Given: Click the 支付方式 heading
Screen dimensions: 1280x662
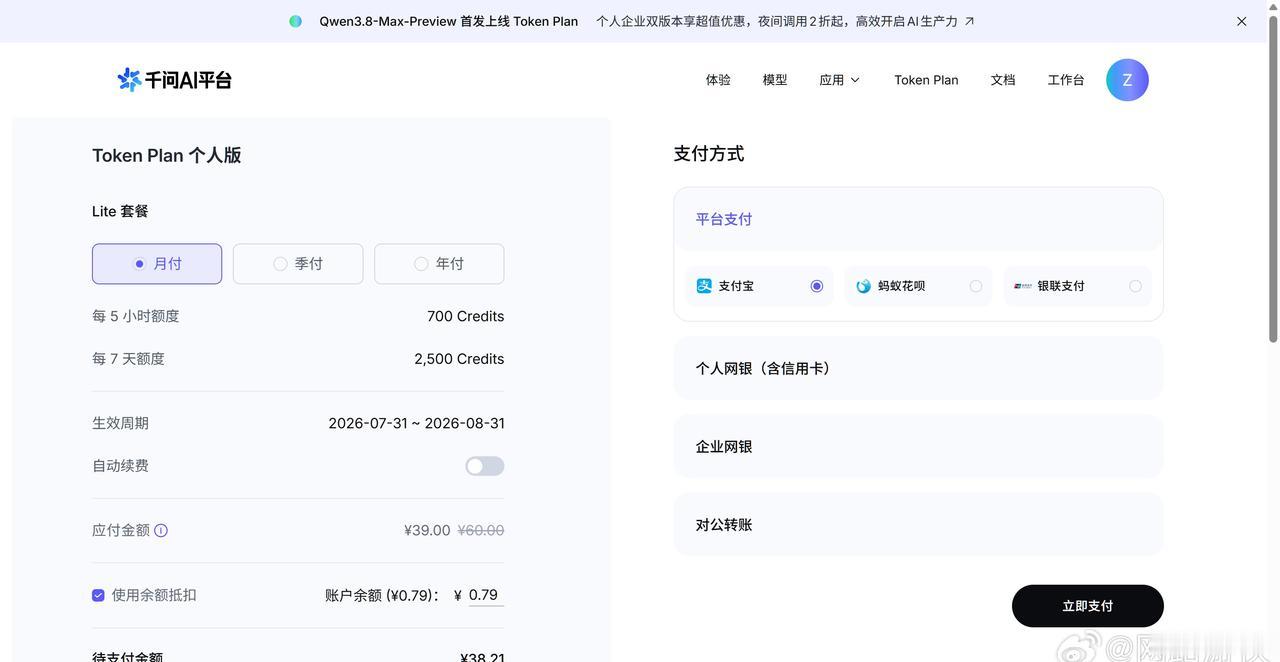Looking at the screenshot, I should point(709,154).
